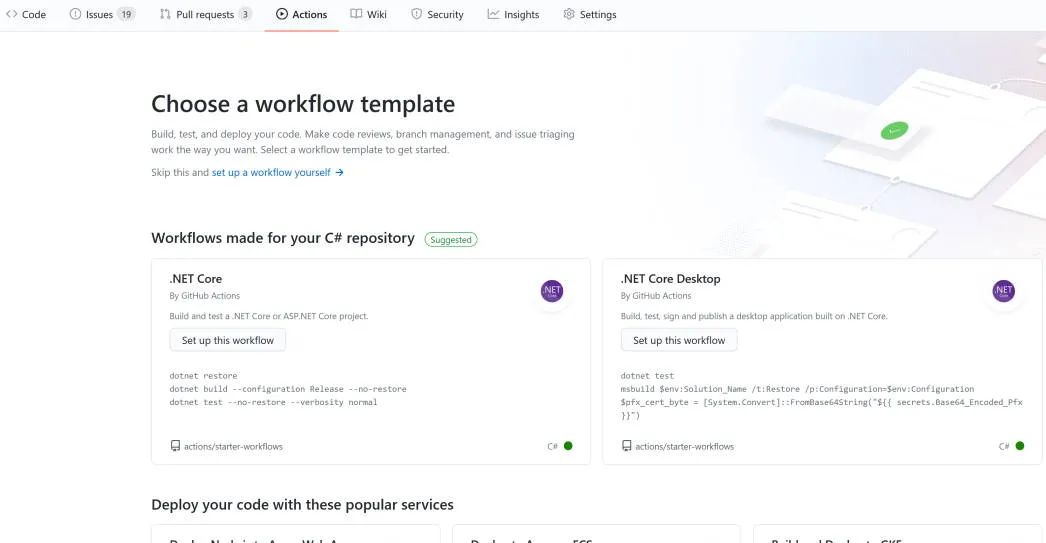
Task: Click the green C# language dot in .NET Core Desktop card
Action: 1019,446
